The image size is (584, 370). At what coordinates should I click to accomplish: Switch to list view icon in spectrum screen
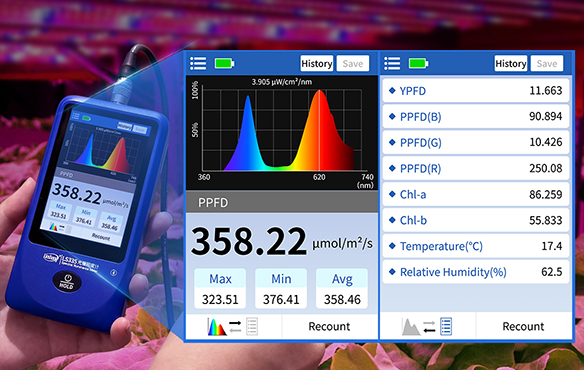(x=252, y=327)
